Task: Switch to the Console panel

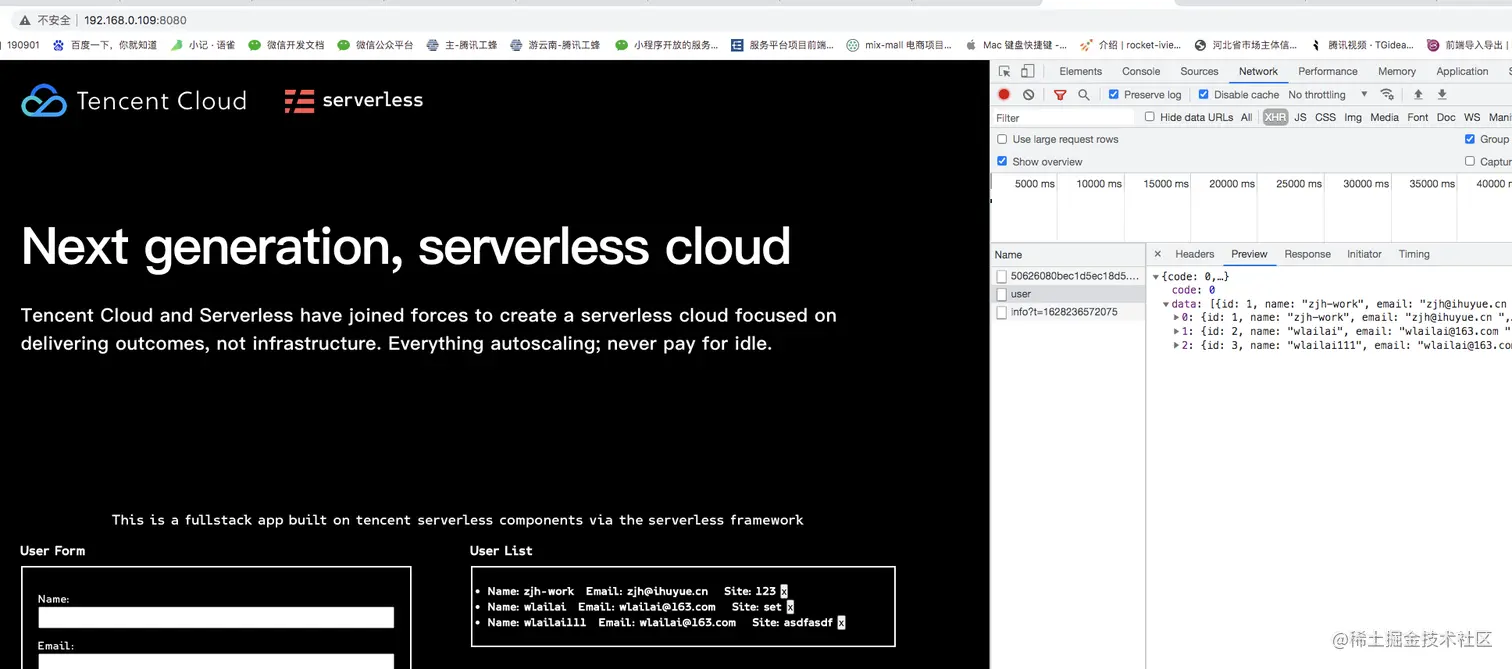Action: (1141, 72)
